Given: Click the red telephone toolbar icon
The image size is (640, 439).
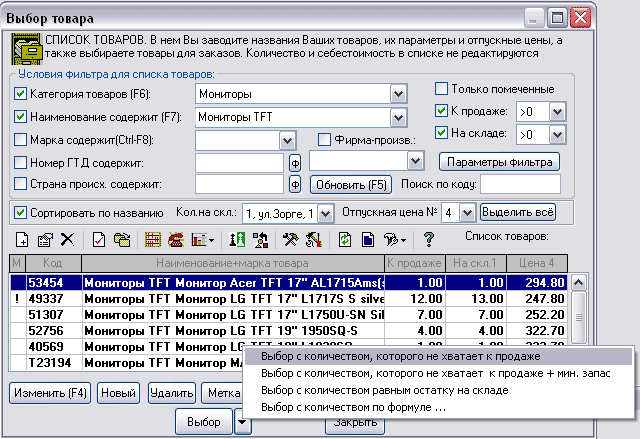Looking at the screenshot, I should pyautogui.click(x=176, y=239).
